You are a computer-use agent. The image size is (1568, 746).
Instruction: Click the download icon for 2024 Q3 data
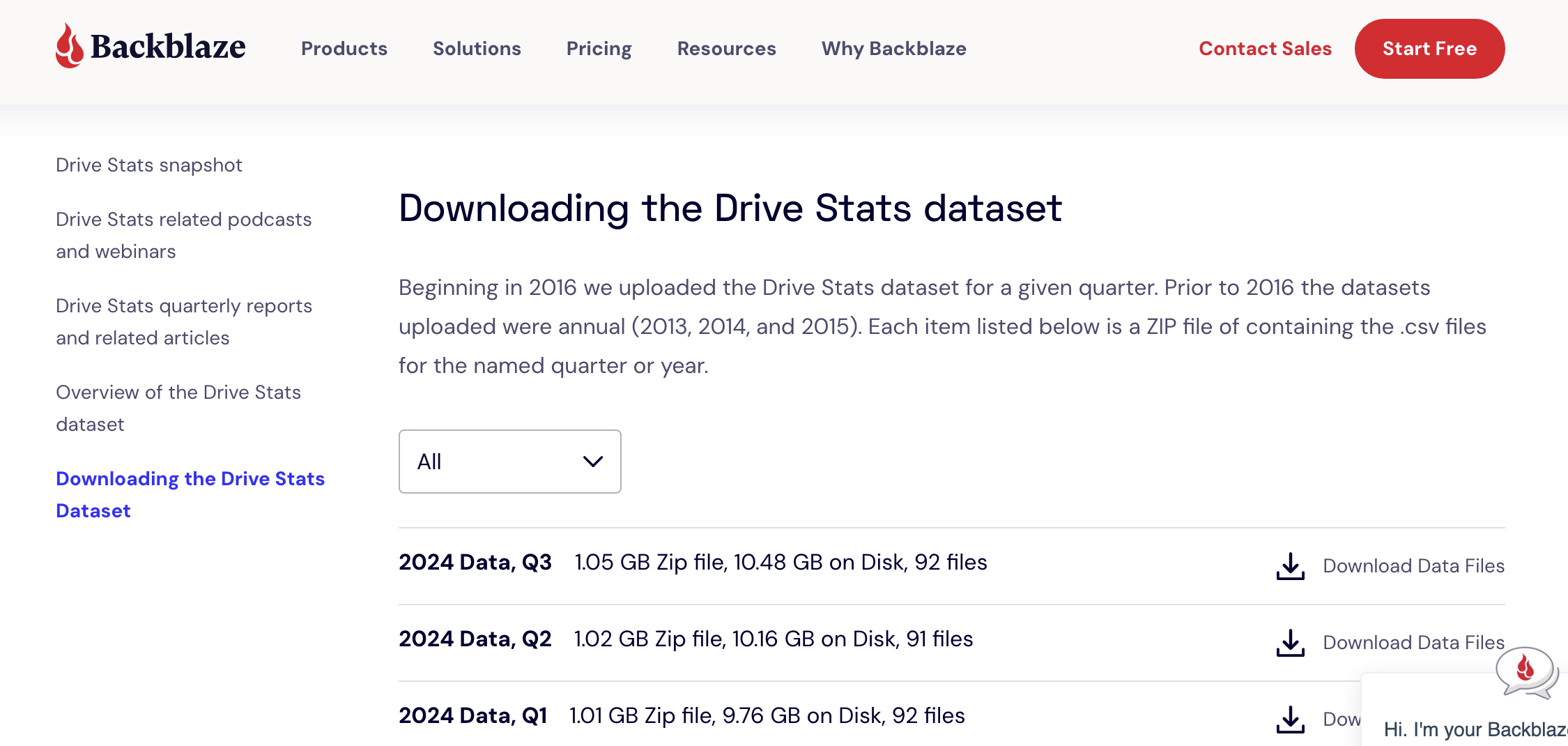coord(1291,566)
